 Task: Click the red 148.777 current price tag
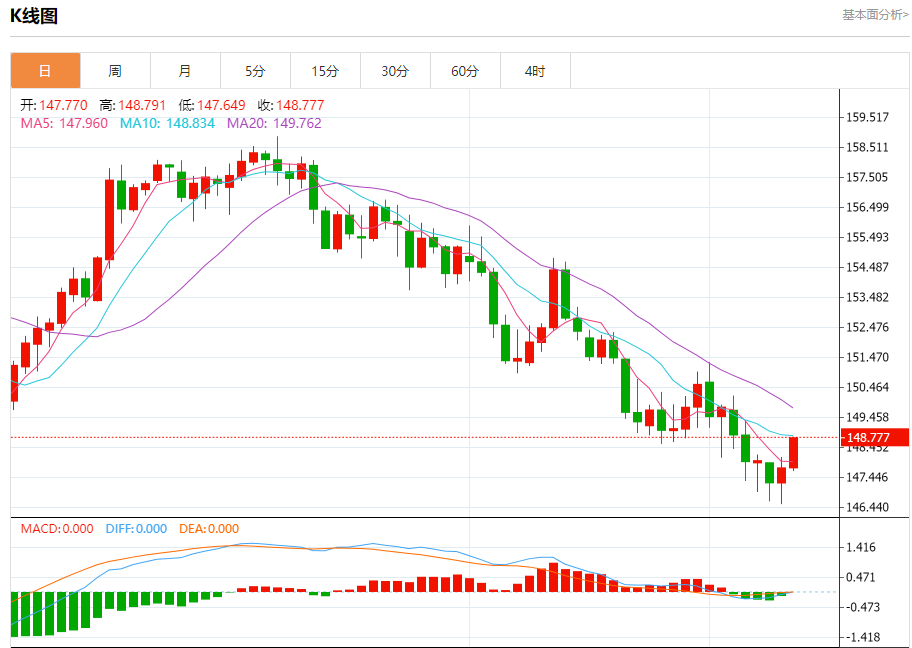875,437
